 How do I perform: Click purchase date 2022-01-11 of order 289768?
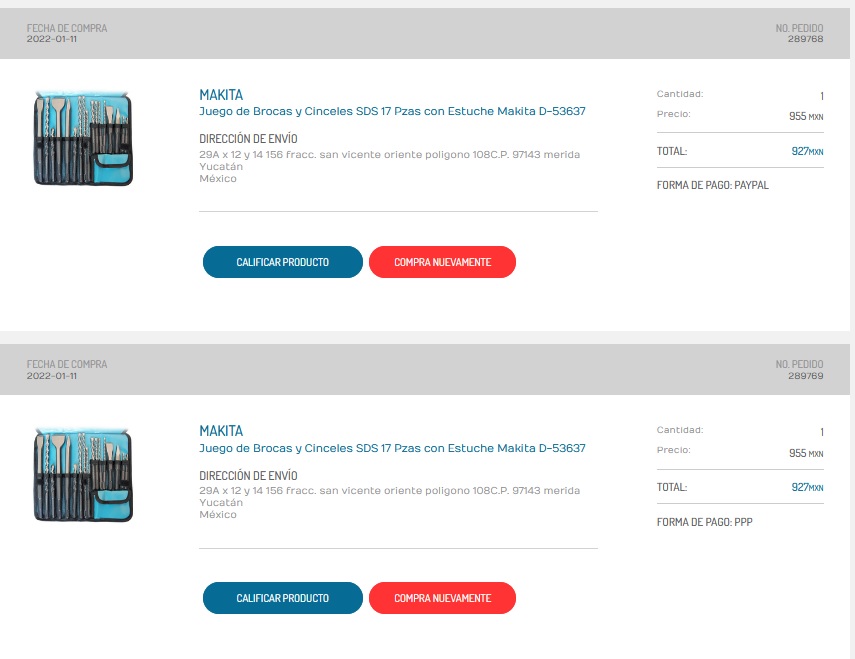click(x=52, y=39)
